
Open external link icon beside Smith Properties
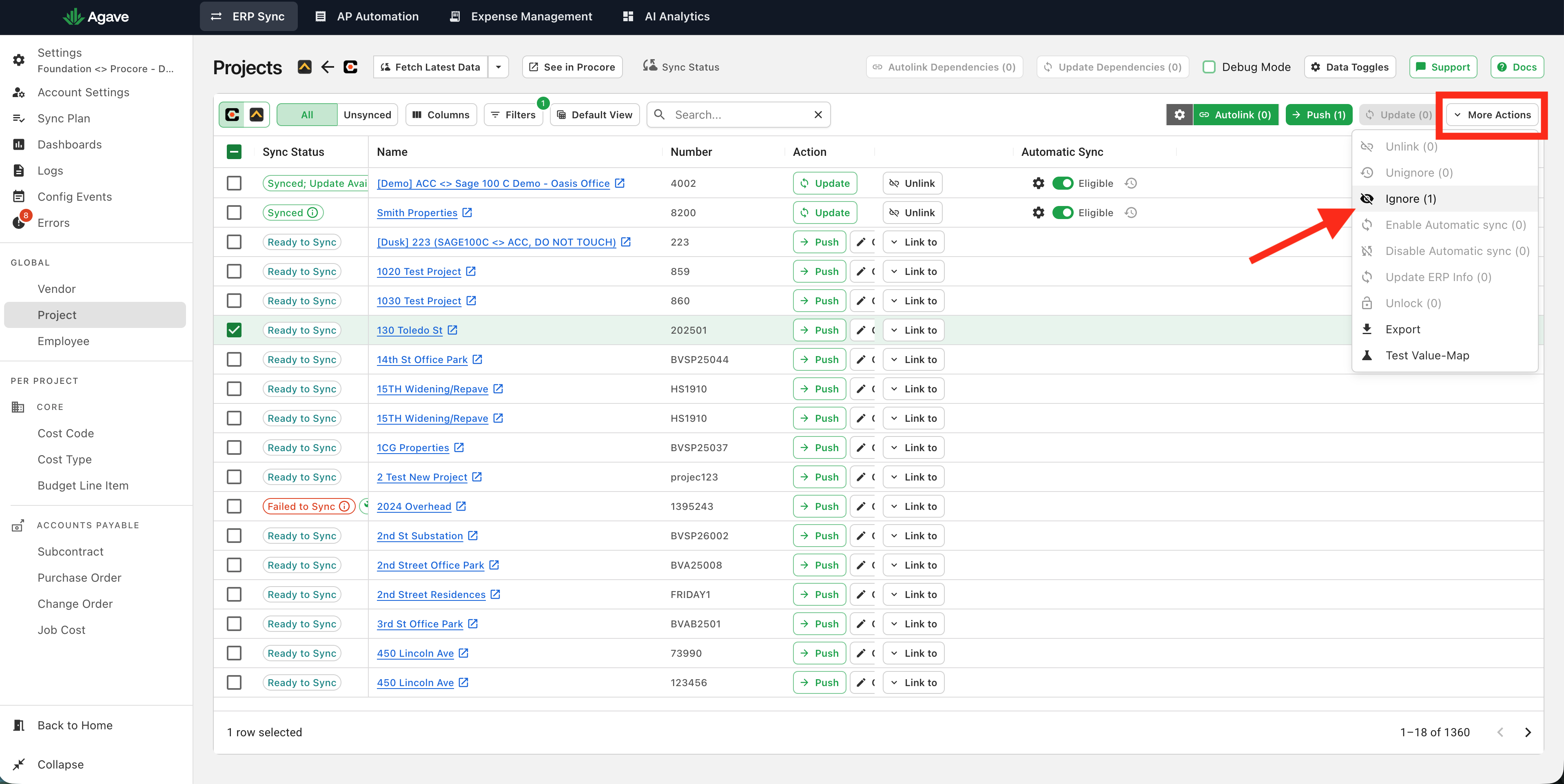[x=467, y=213]
